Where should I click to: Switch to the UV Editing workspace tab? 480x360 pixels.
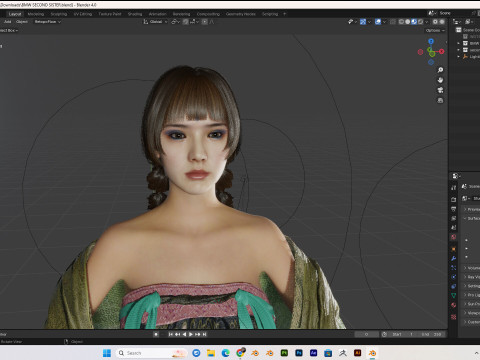83,14
